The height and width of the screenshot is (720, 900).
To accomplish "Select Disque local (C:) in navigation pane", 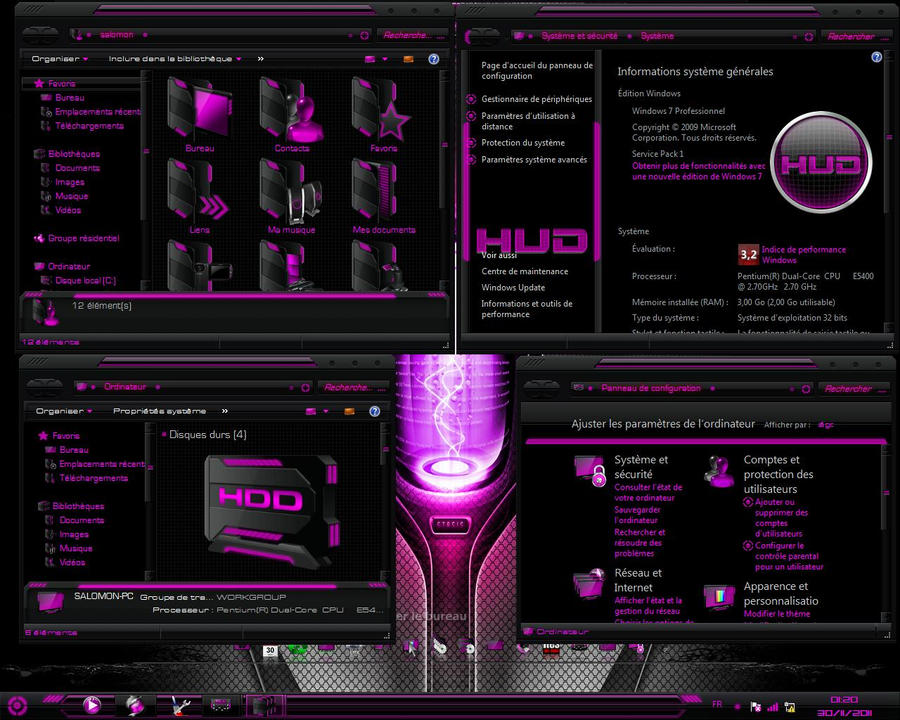I will [x=86, y=281].
